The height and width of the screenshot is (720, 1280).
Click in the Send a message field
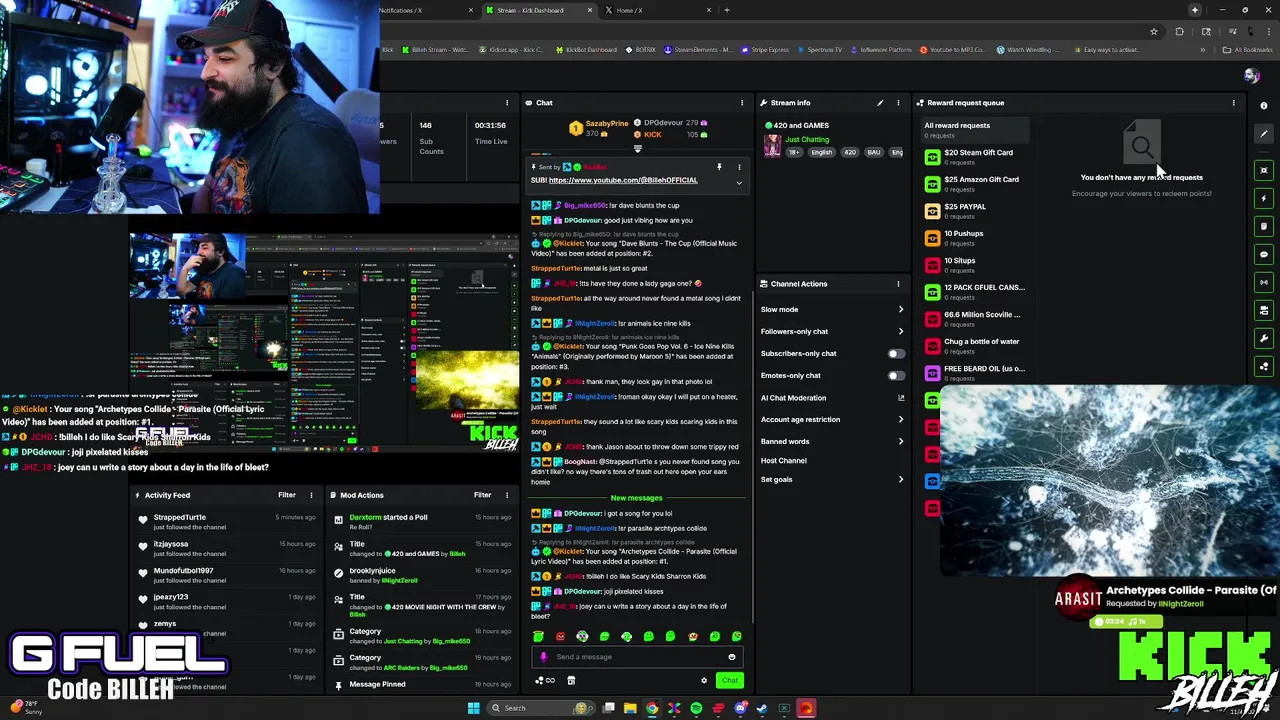(x=637, y=657)
